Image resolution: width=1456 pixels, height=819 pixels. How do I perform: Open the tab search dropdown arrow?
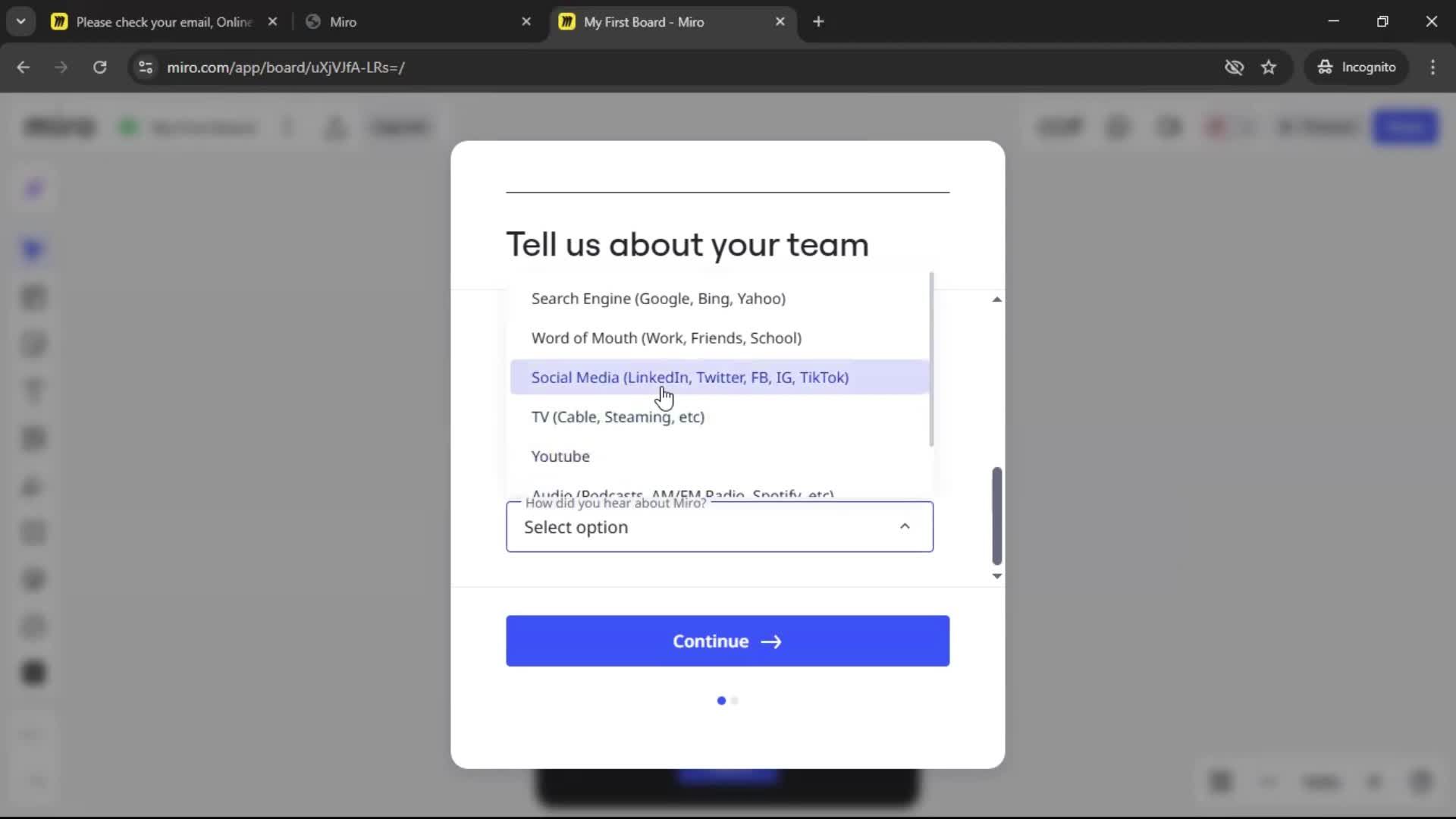pos(20,21)
